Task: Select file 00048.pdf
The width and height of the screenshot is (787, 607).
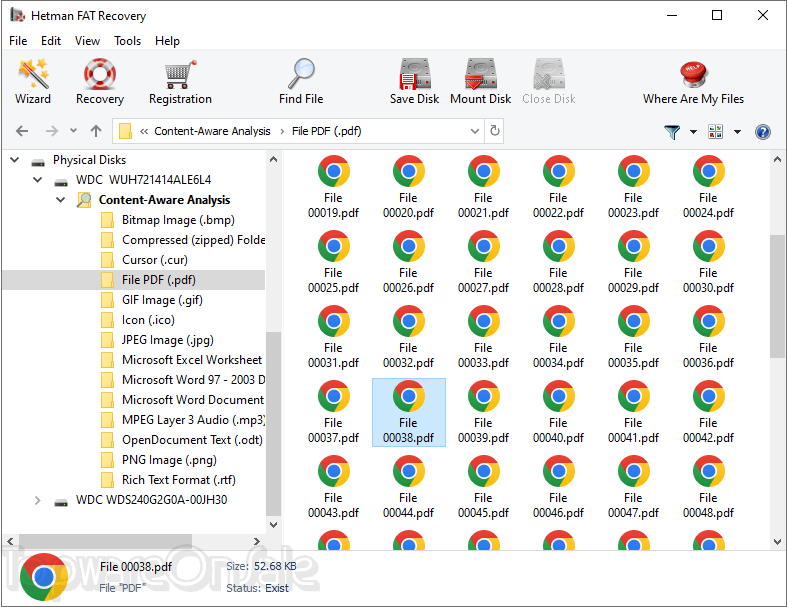Action: tap(708, 487)
